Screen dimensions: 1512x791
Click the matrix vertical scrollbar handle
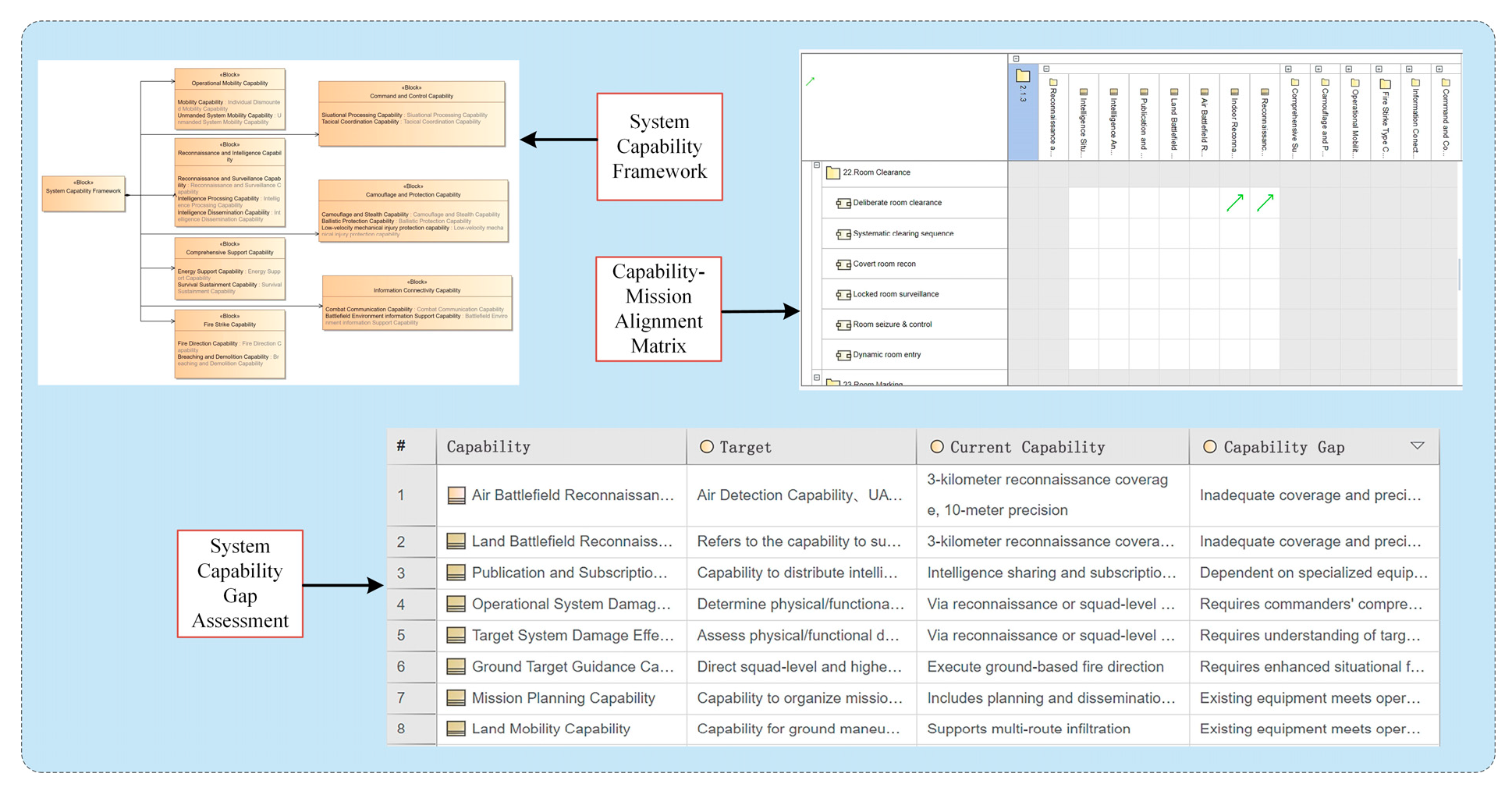pos(1458,273)
